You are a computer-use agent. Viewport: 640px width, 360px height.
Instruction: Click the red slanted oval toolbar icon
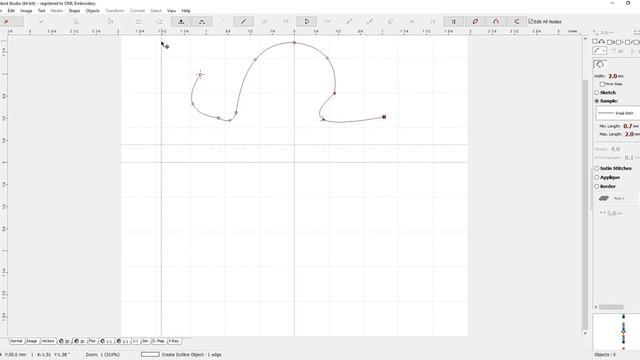(475, 22)
